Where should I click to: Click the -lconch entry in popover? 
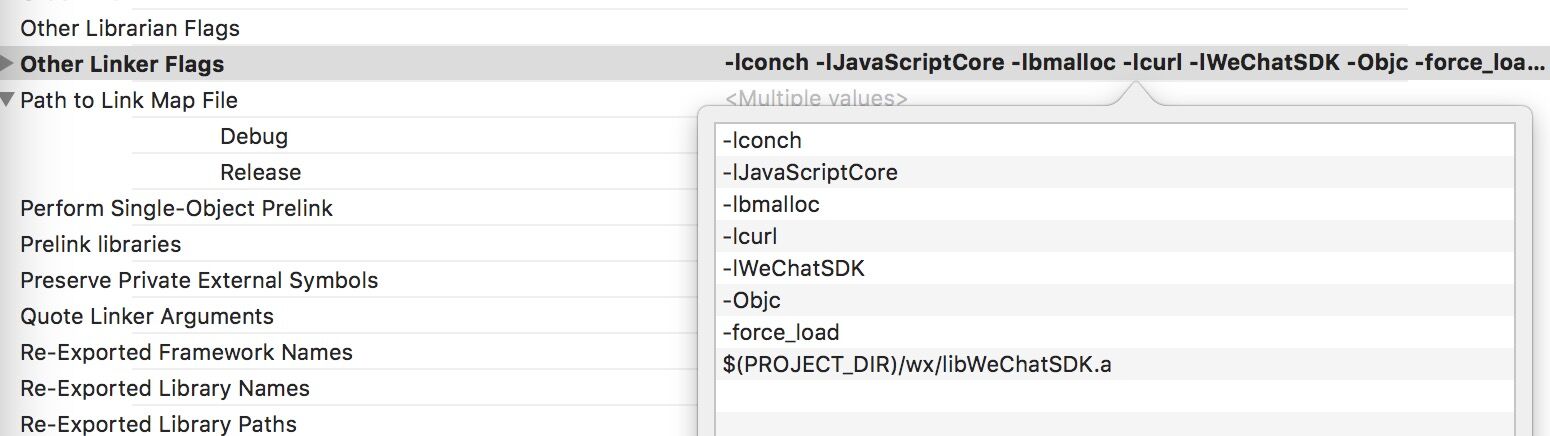coord(762,141)
